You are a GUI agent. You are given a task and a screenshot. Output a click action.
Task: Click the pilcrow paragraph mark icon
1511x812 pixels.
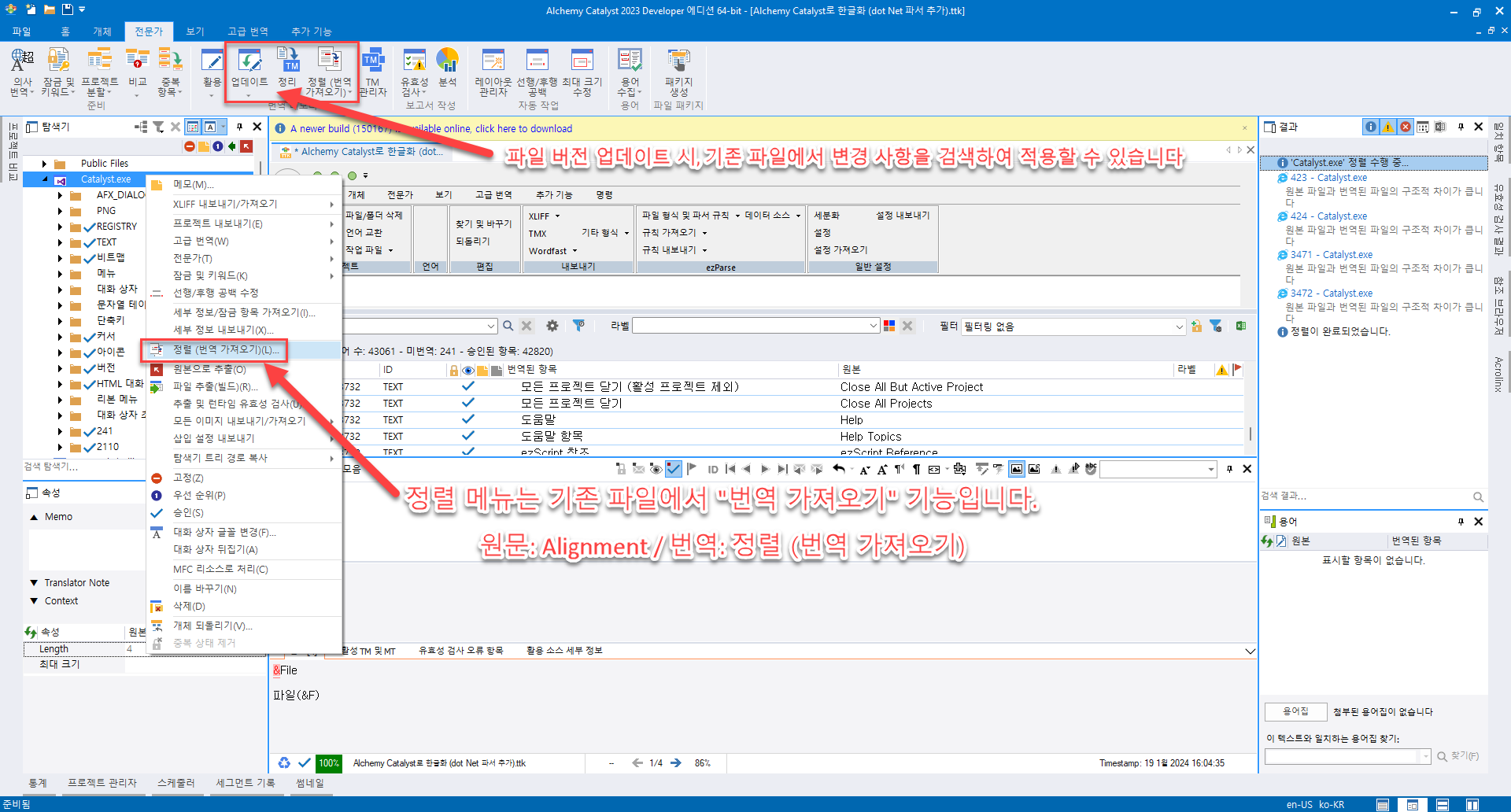916,469
